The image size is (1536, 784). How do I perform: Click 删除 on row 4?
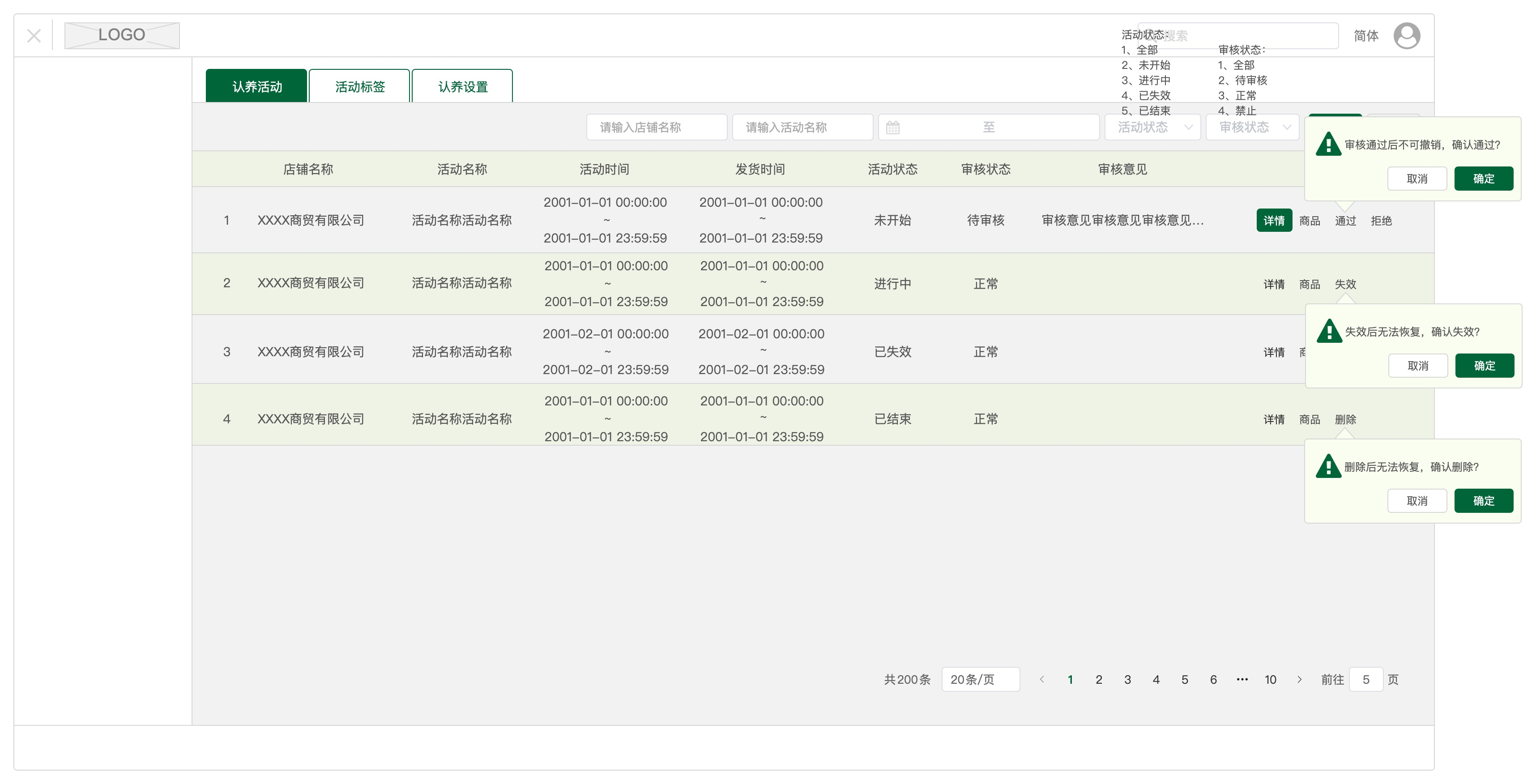(1346, 420)
